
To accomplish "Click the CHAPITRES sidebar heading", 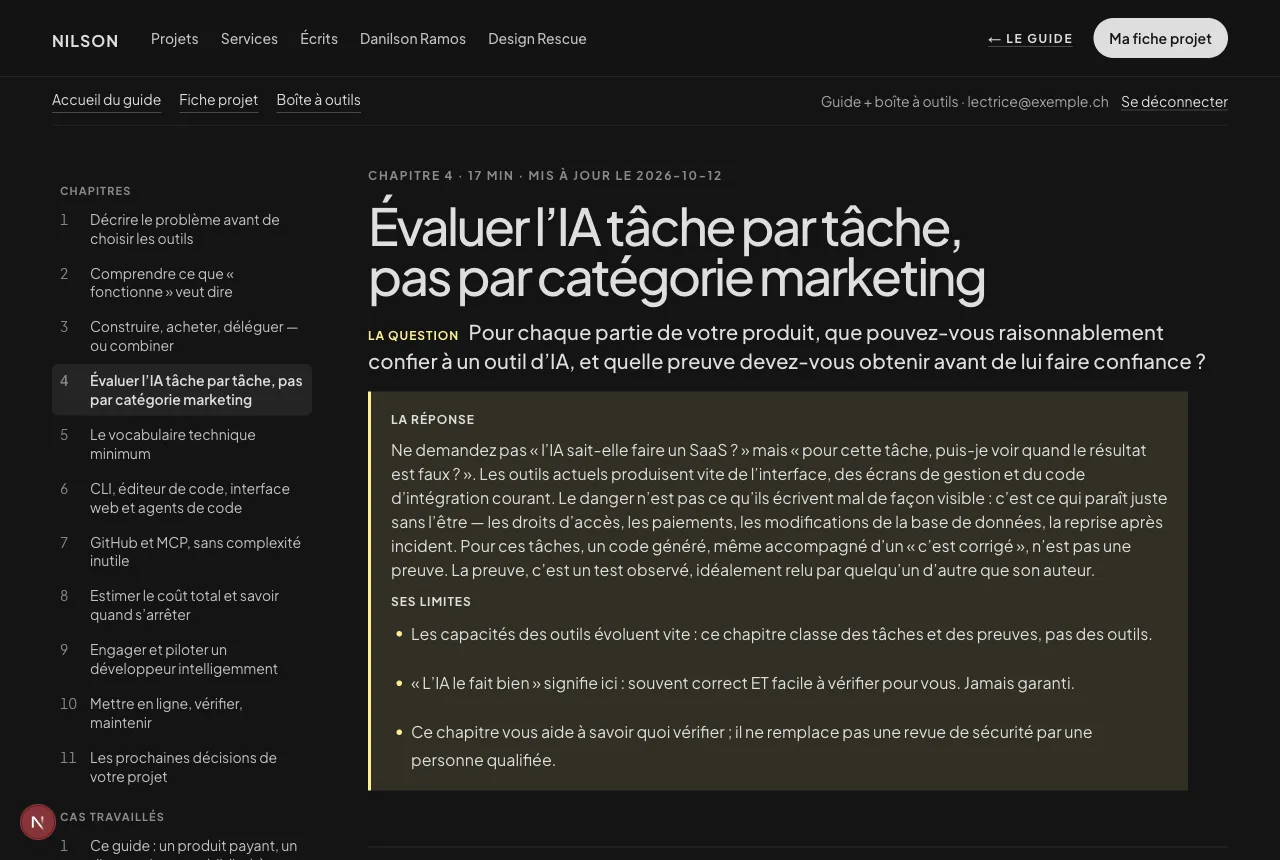I will (x=95, y=191).
